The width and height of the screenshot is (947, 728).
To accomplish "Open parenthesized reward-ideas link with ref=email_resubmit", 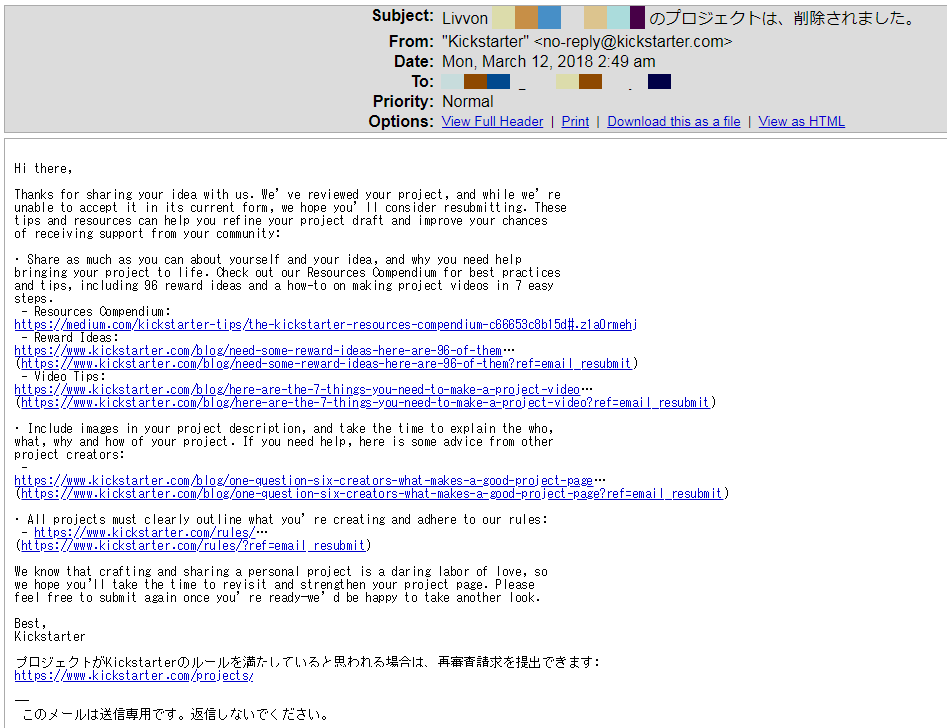I will pos(326,364).
